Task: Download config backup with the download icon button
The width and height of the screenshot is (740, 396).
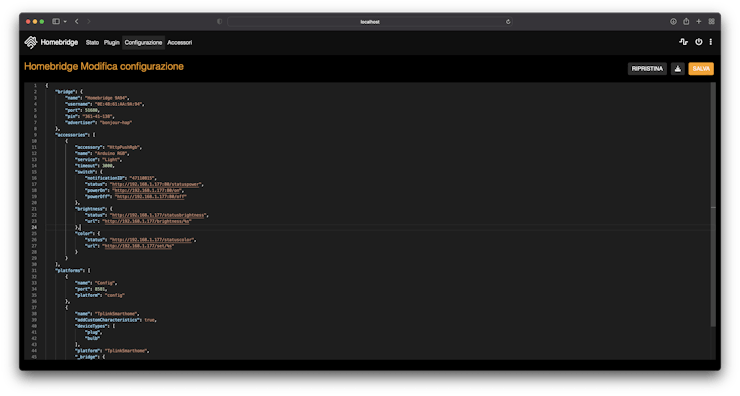Action: 678,69
